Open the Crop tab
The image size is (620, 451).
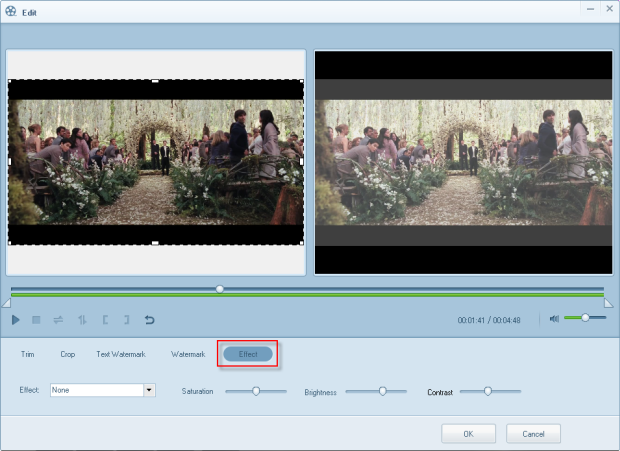click(67, 354)
